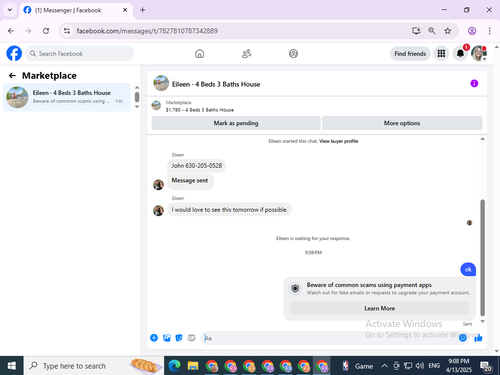This screenshot has height=375, width=500.
Task: Click the sent ok message bubble
Action: click(x=468, y=269)
